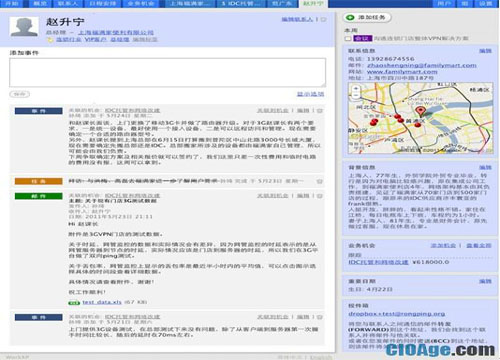Click the orange task label badge
Image resolution: width=500 pixels, height=360 pixels.
pos(38,181)
